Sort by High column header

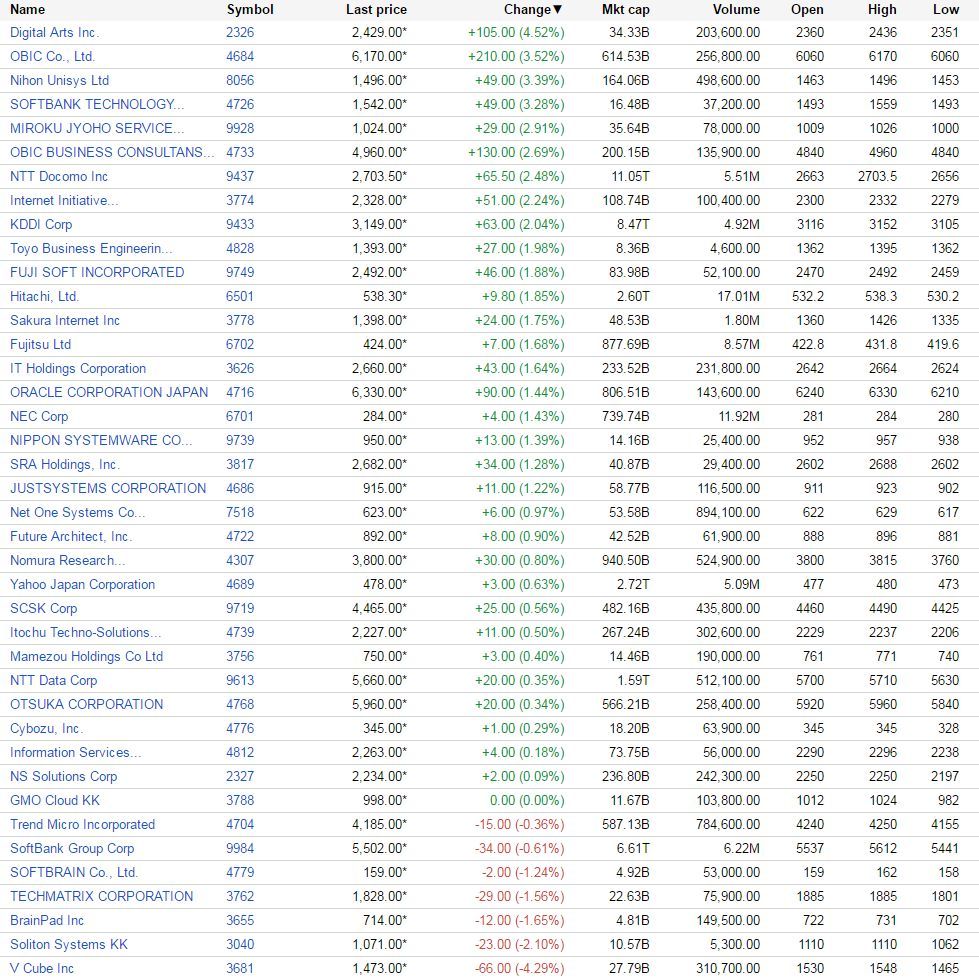[x=882, y=9]
